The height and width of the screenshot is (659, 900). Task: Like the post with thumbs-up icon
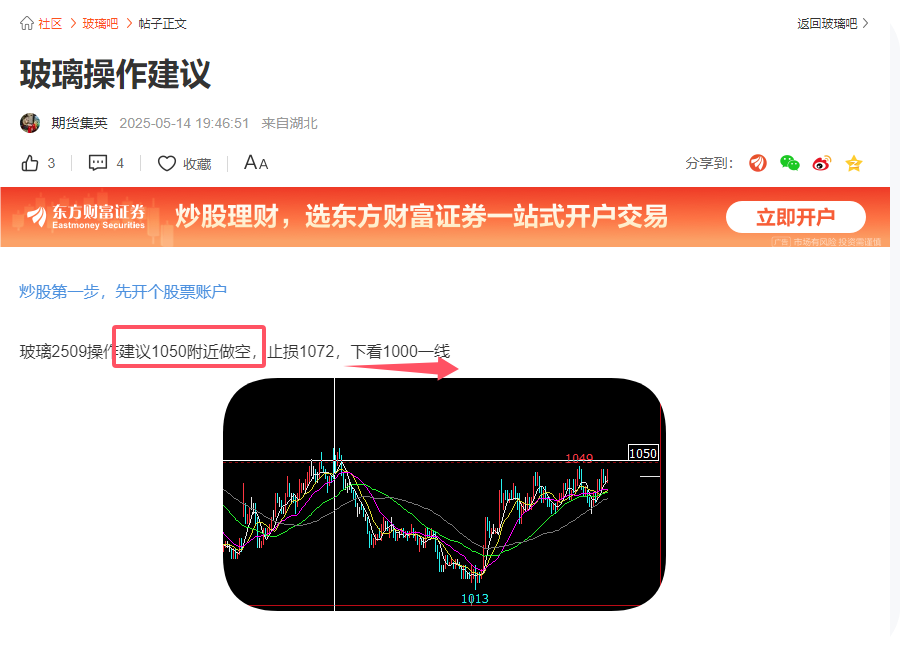30,164
